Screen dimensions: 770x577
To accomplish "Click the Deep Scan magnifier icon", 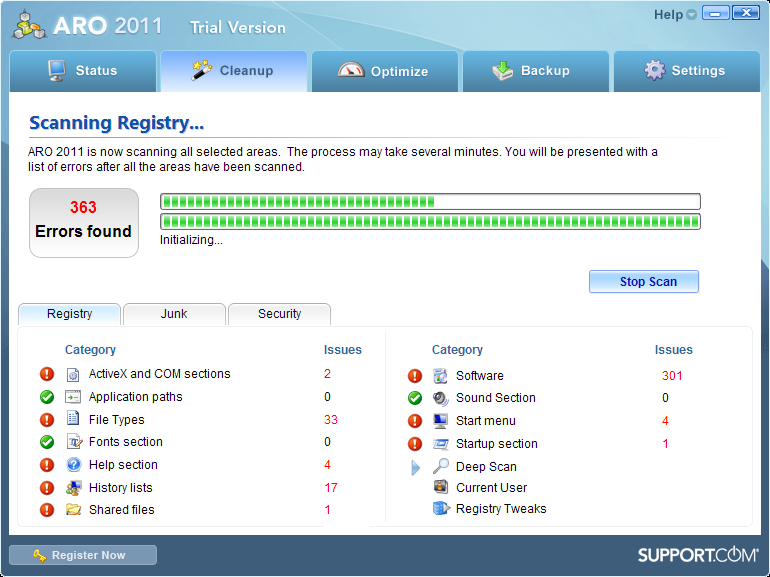I will (x=440, y=466).
